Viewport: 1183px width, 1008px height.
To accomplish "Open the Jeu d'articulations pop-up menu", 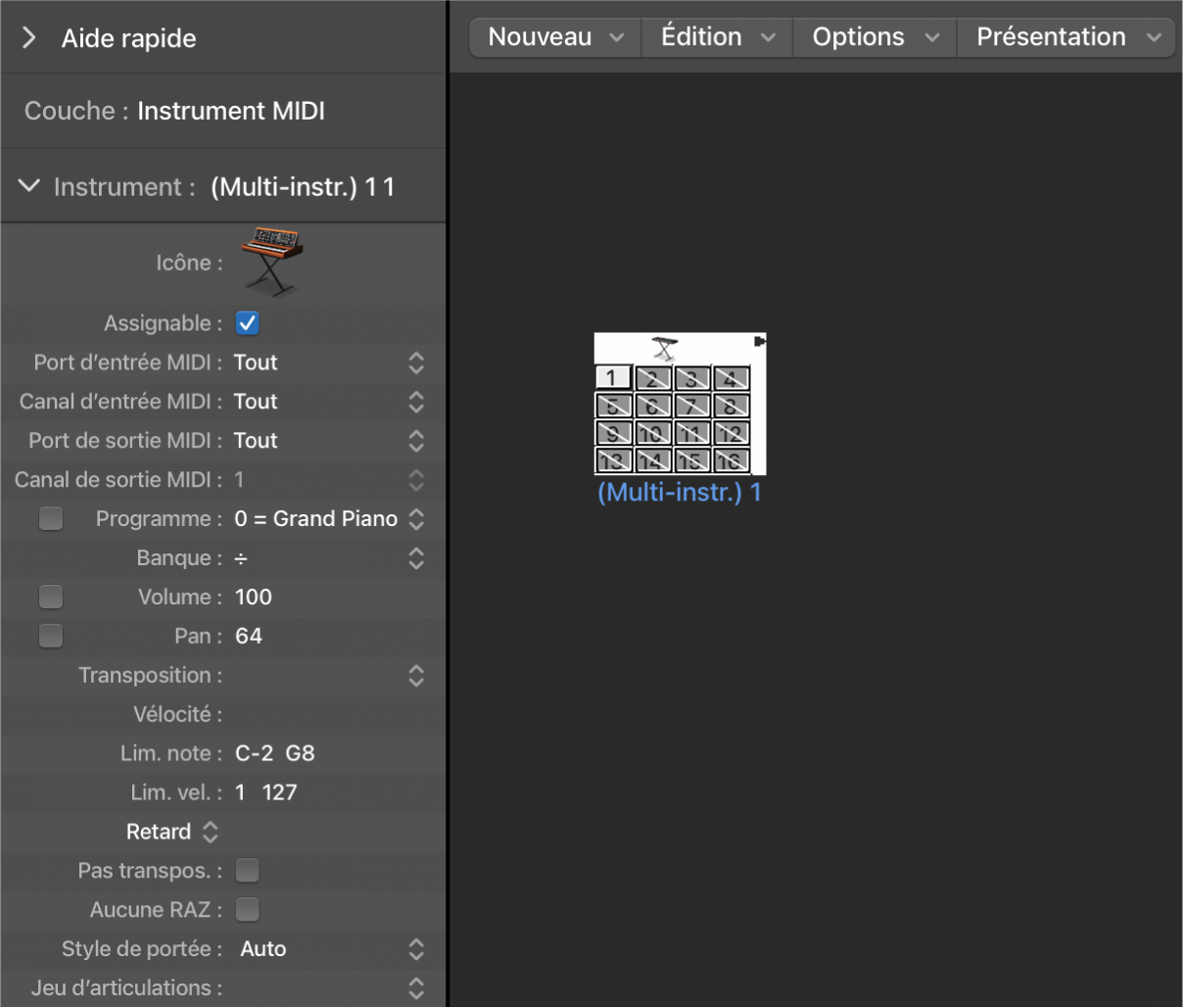I will (x=331, y=987).
